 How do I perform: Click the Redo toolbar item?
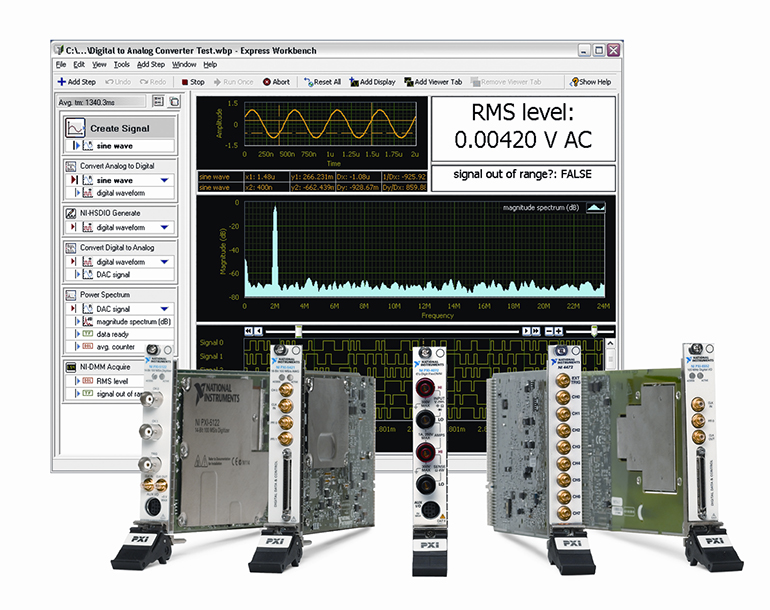(153, 82)
